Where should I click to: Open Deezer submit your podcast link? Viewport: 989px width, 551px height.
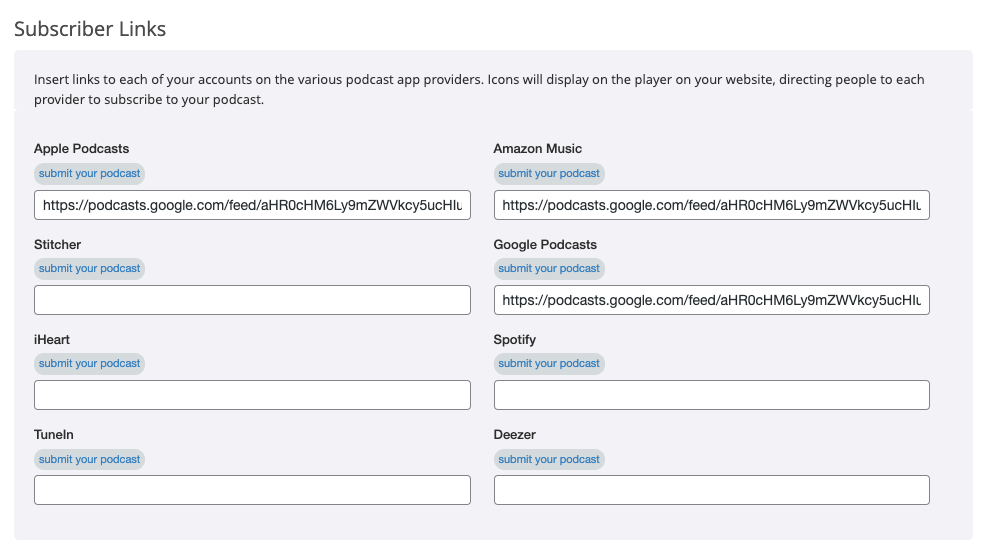point(549,460)
